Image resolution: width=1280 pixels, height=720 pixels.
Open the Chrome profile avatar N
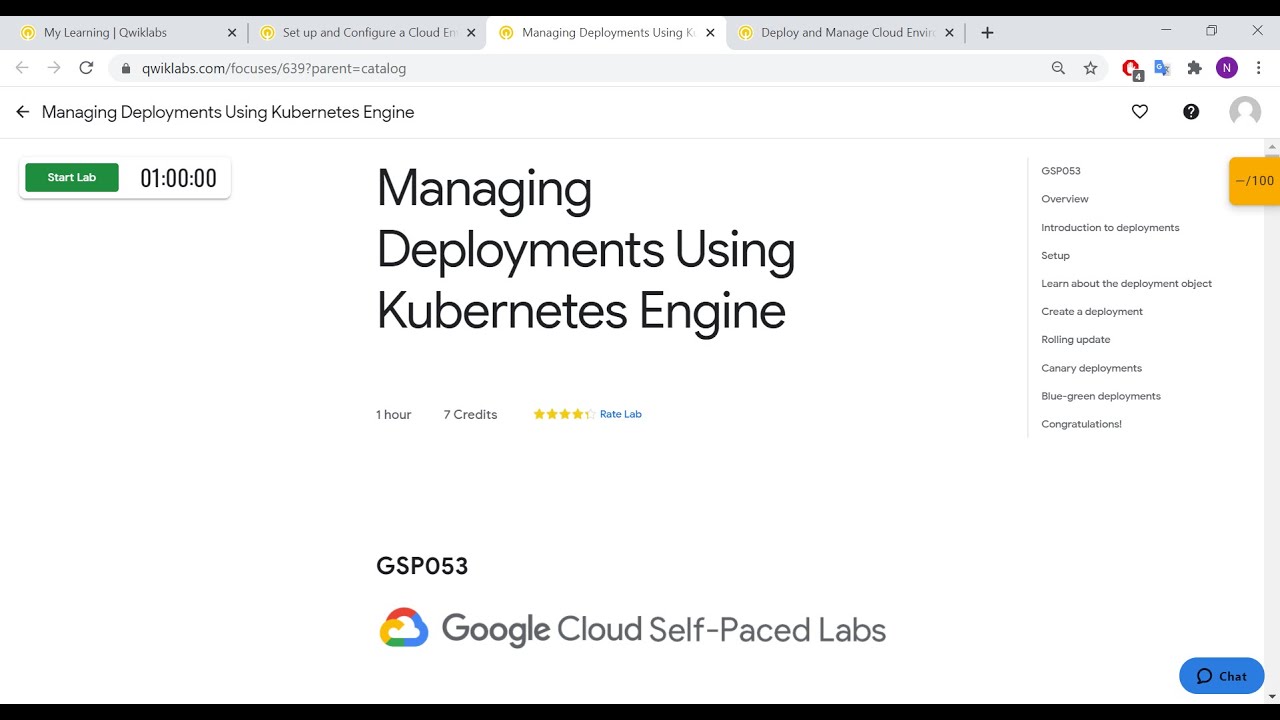point(1227,68)
